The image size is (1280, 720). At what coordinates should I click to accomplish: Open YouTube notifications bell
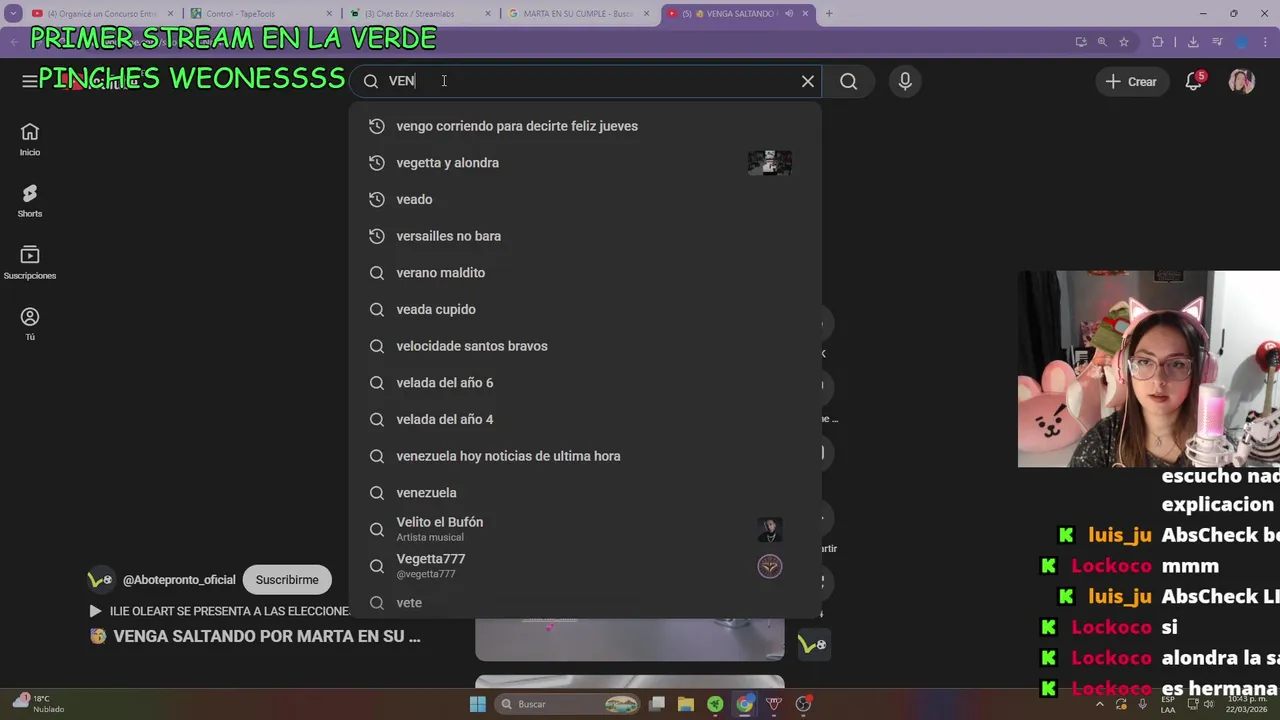(x=1193, y=82)
